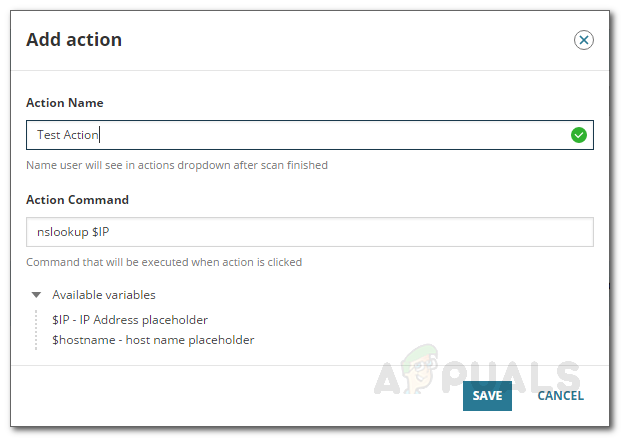Click the "nslookup $IP" command text
The width and height of the screenshot is (621, 438).
(74, 232)
